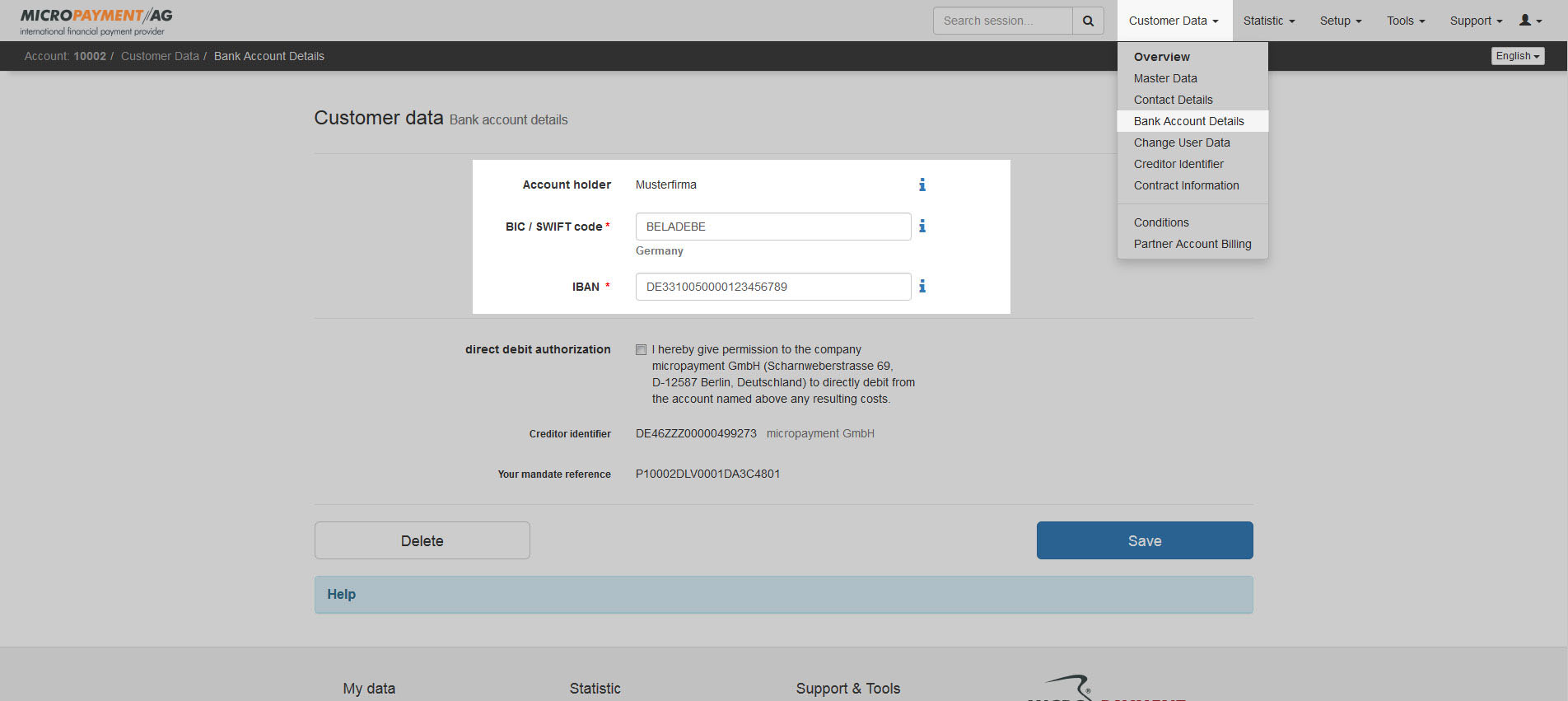
Task: Click the Delete button
Action: coord(422,540)
